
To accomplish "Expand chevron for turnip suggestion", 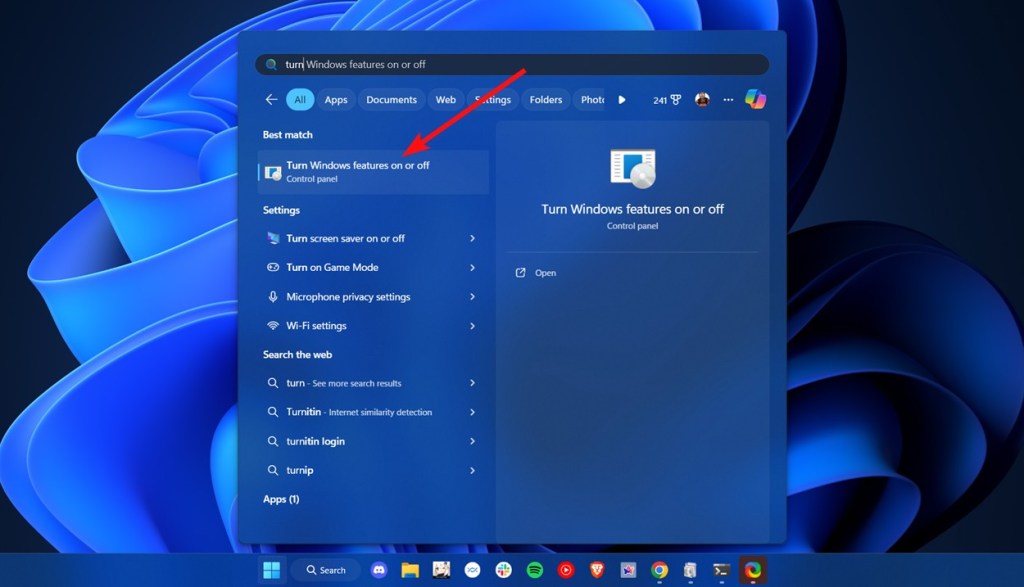I will [x=472, y=470].
